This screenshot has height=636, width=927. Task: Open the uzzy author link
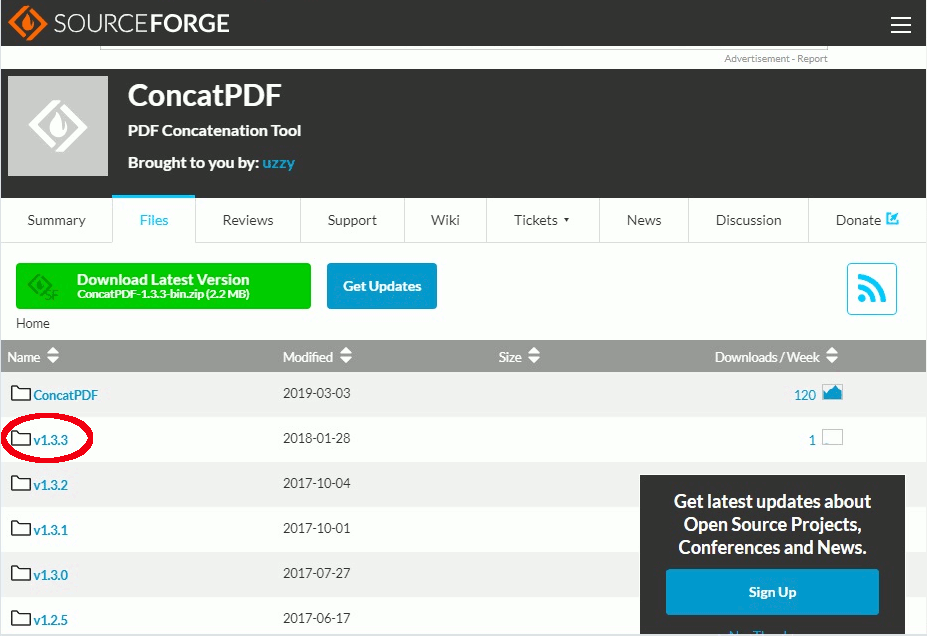(278, 163)
